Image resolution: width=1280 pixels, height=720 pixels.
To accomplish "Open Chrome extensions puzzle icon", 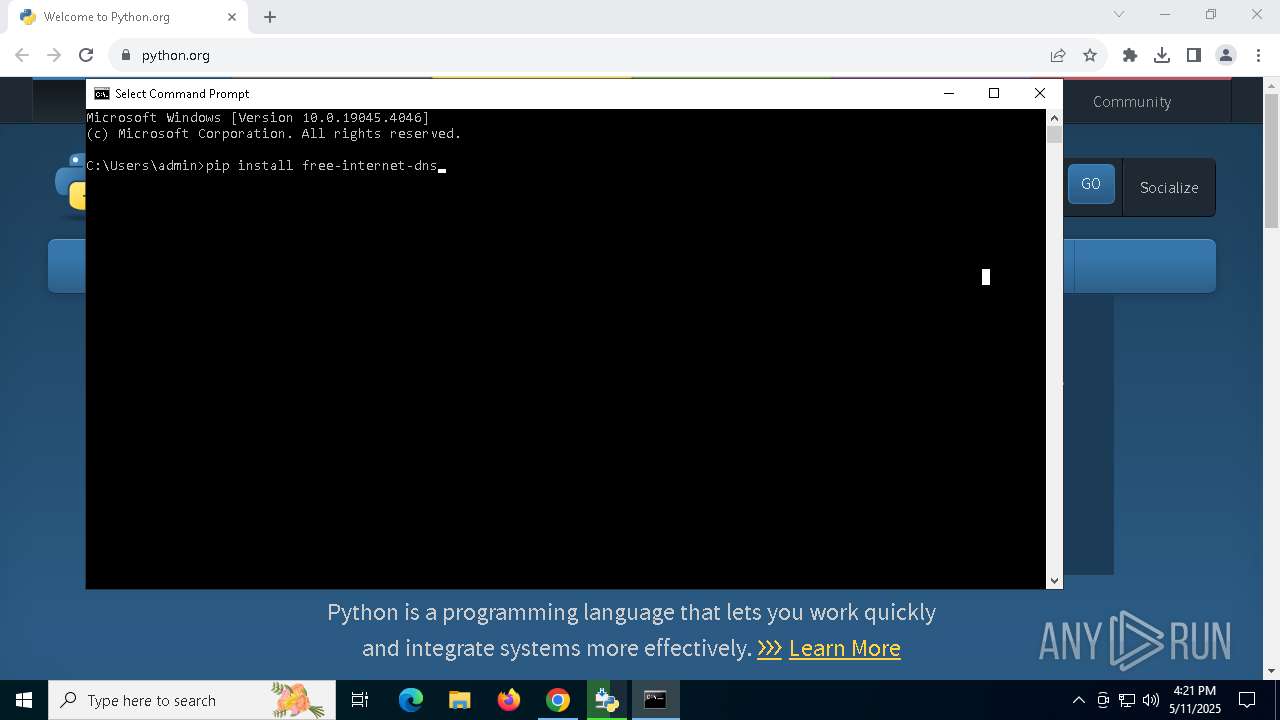I will point(1130,55).
